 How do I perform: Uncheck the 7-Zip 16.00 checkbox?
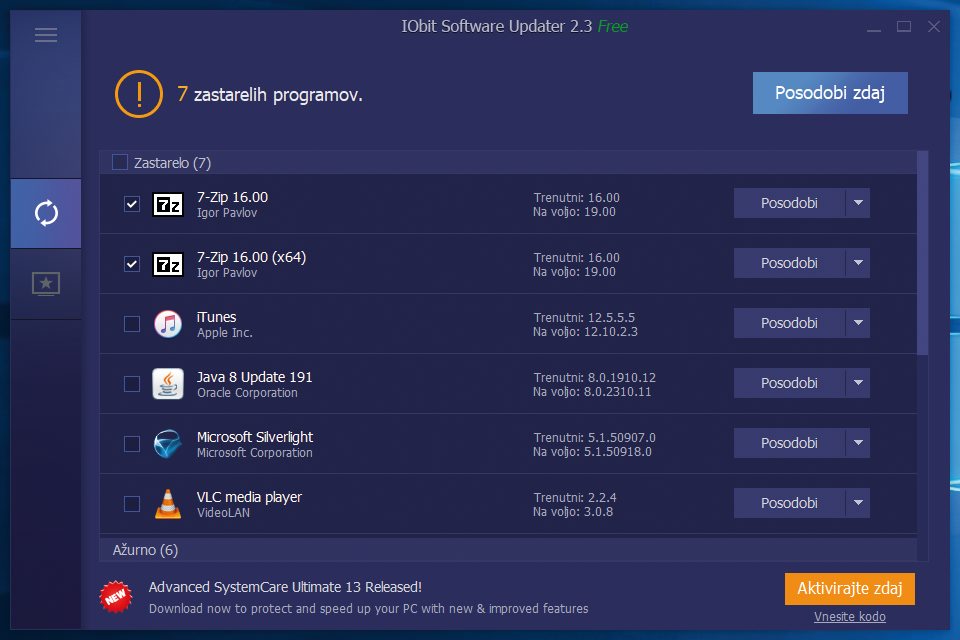pyautogui.click(x=132, y=204)
